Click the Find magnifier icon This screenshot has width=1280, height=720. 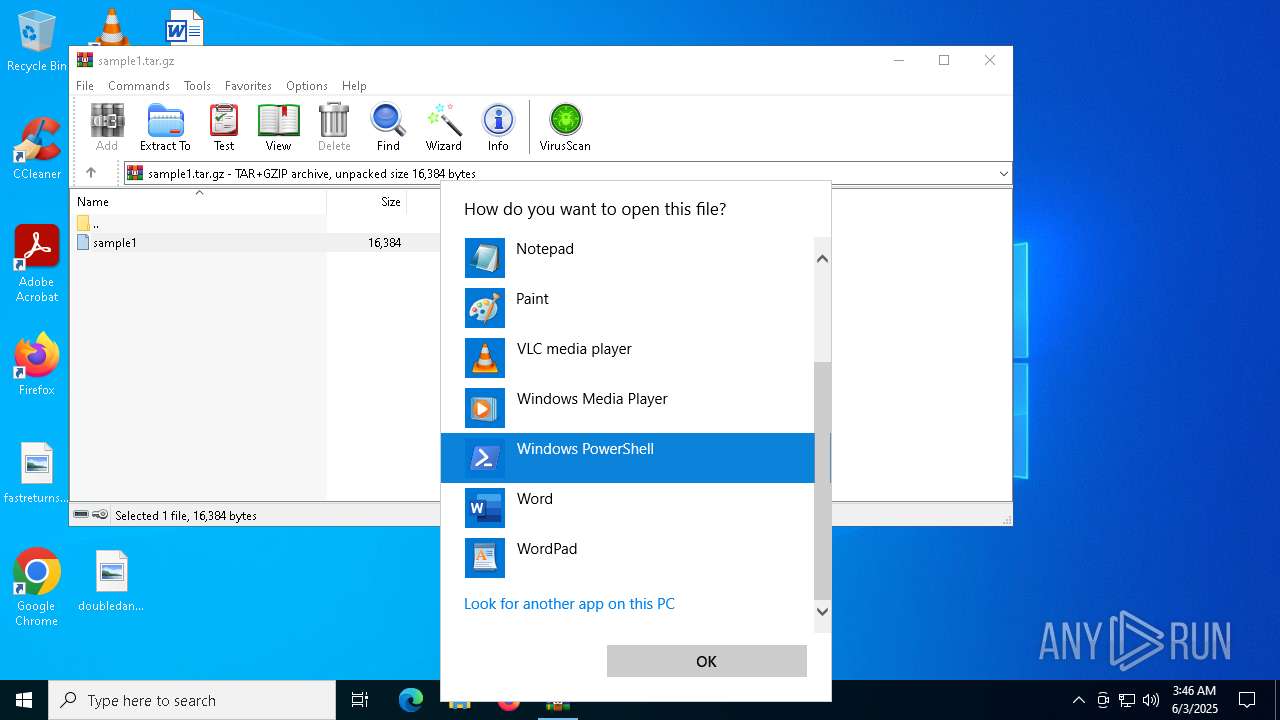click(388, 127)
